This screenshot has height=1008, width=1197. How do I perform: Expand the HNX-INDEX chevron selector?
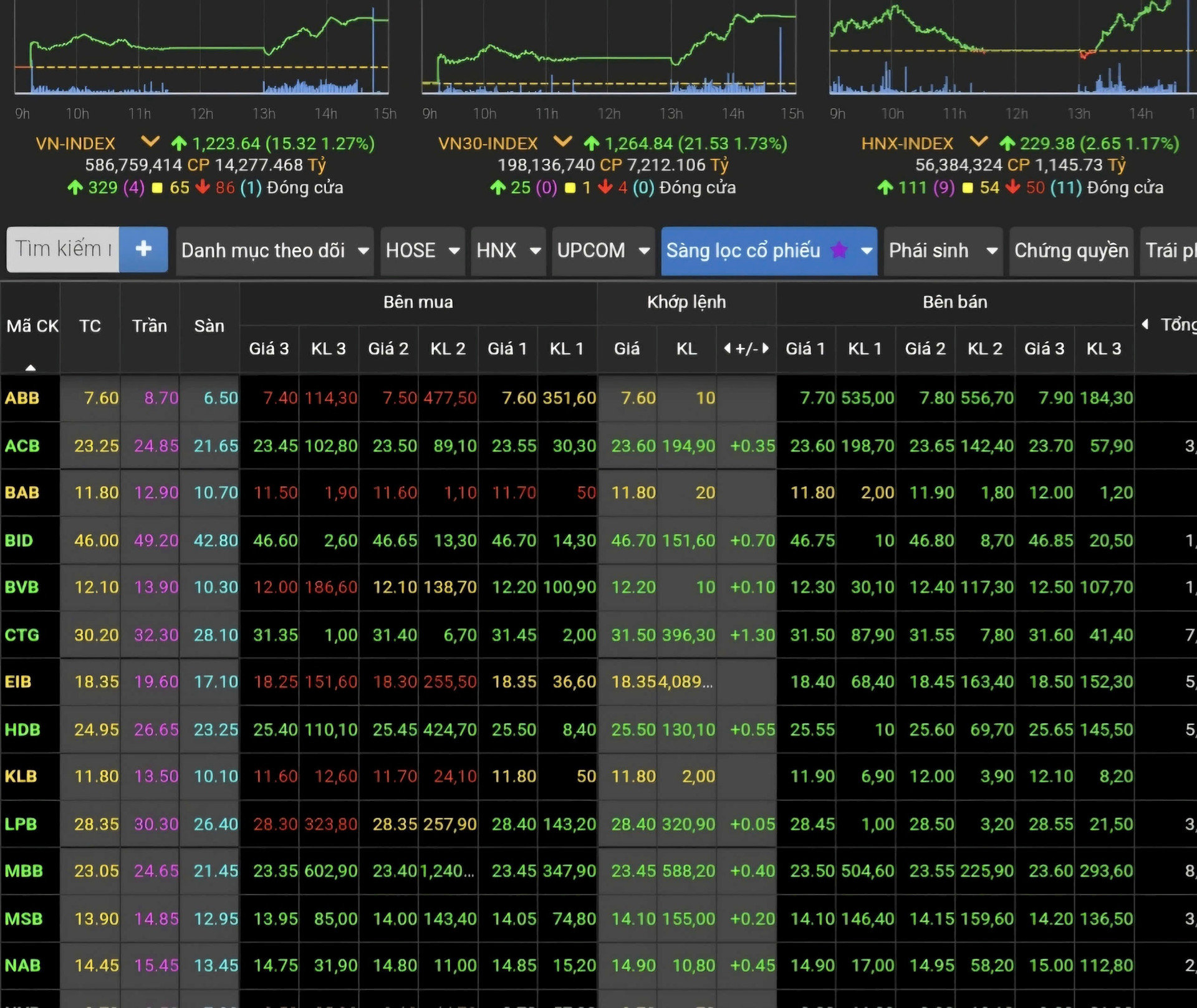tap(978, 142)
